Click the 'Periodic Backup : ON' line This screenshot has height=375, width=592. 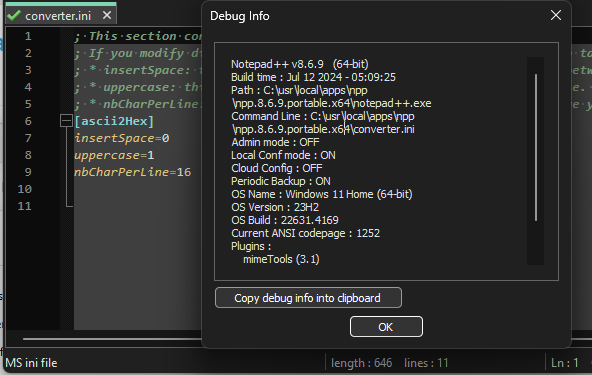coord(281,181)
